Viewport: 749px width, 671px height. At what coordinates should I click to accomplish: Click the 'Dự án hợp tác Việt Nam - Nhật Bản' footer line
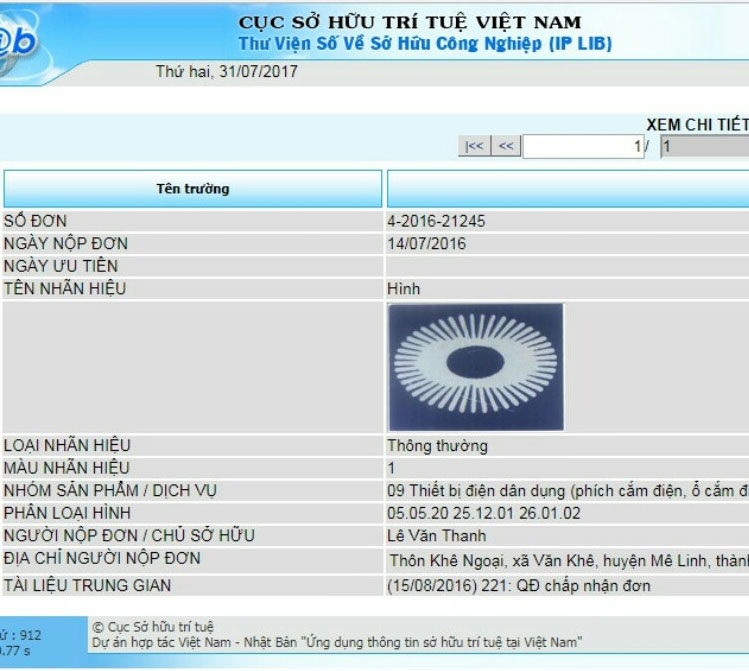coord(196,642)
